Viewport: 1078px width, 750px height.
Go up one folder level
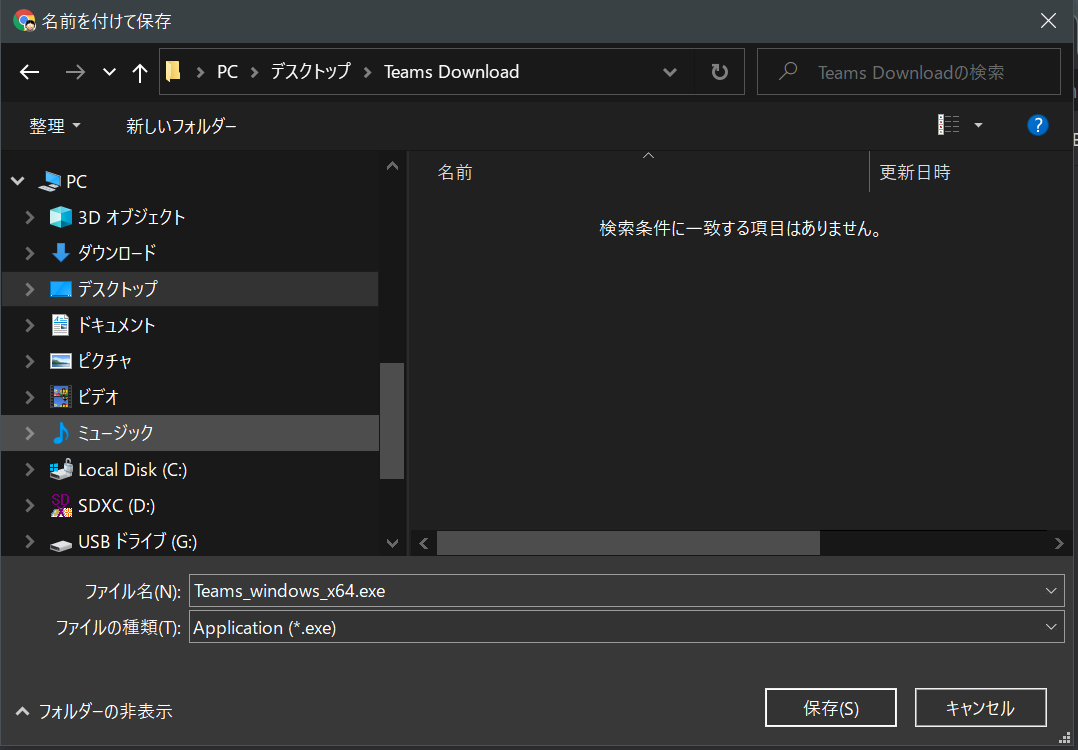[x=140, y=72]
